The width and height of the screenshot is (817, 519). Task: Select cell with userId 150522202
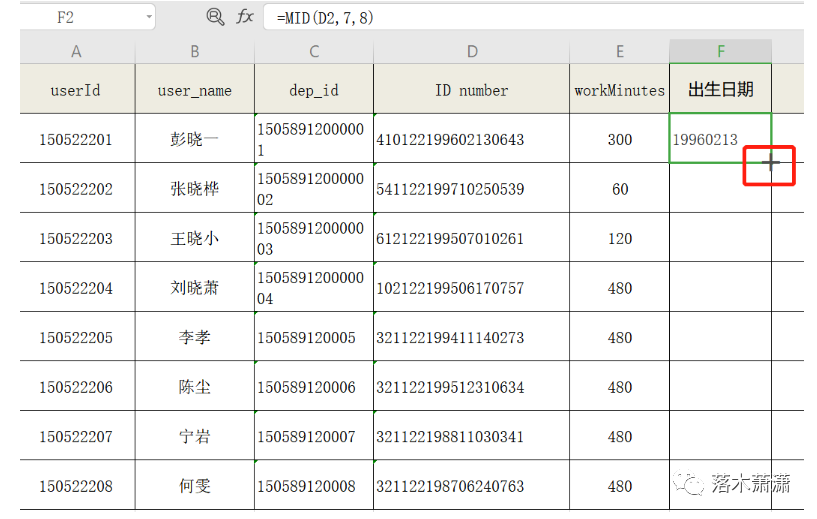point(77,188)
